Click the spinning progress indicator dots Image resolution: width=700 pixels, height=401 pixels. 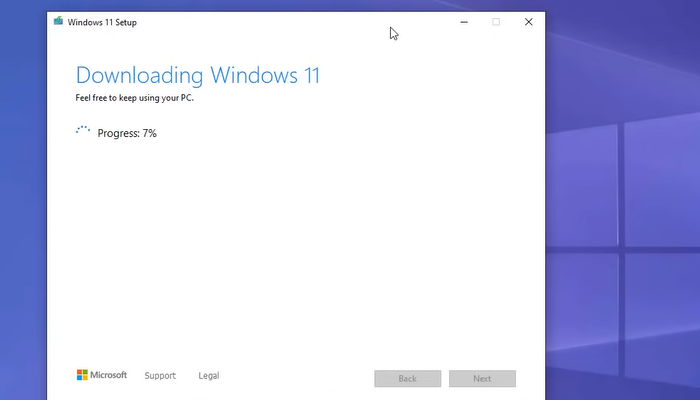click(84, 132)
